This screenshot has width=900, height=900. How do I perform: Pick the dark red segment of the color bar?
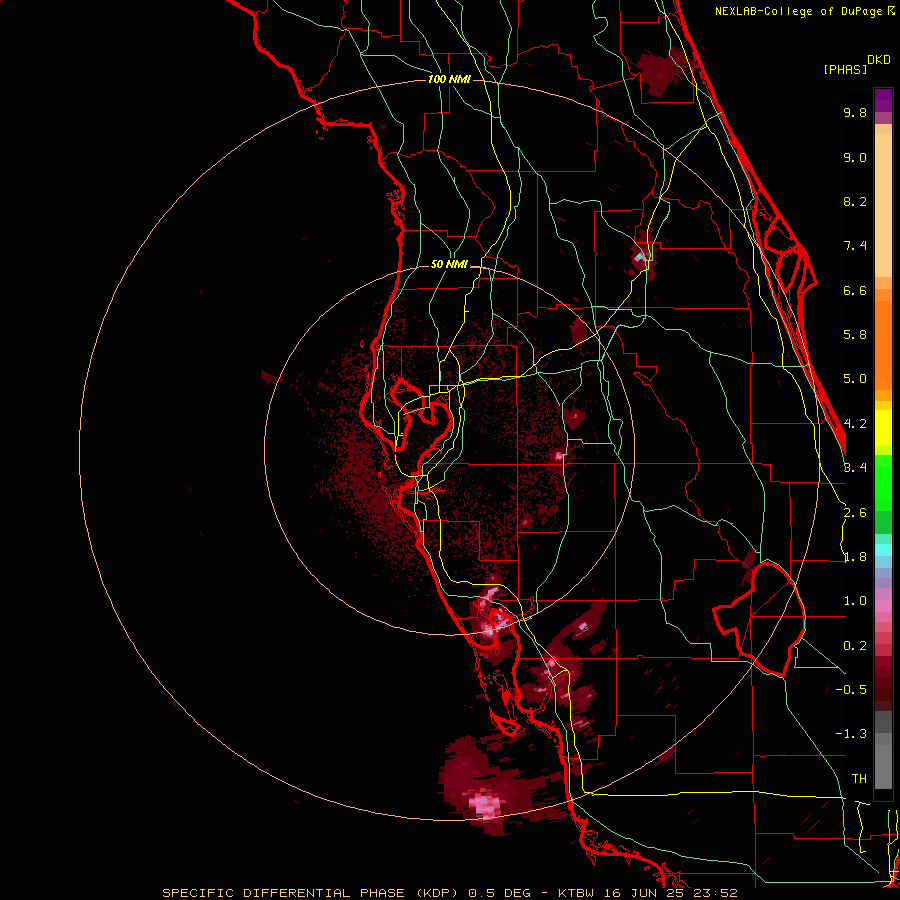[883, 677]
